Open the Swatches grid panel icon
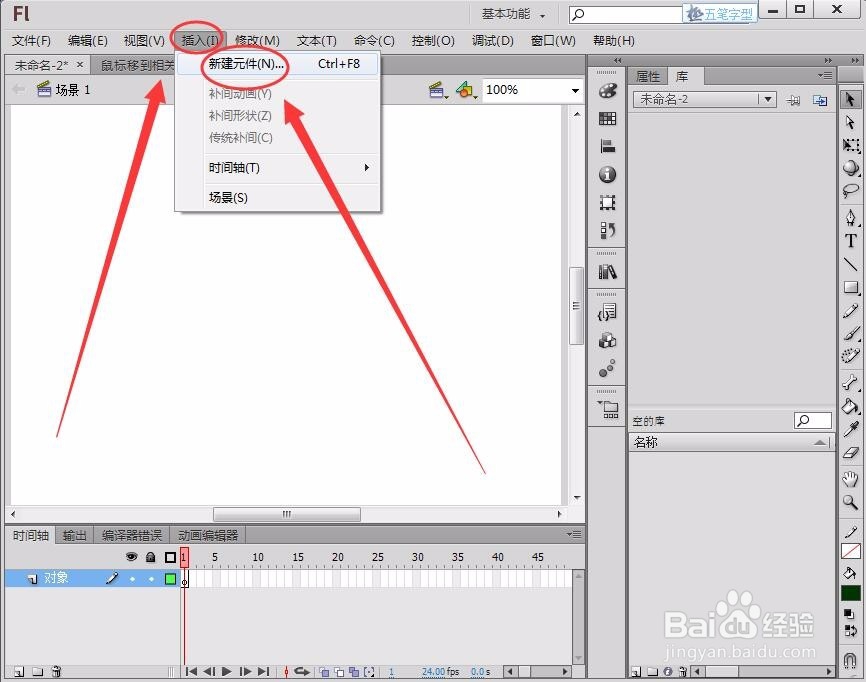 tap(608, 118)
